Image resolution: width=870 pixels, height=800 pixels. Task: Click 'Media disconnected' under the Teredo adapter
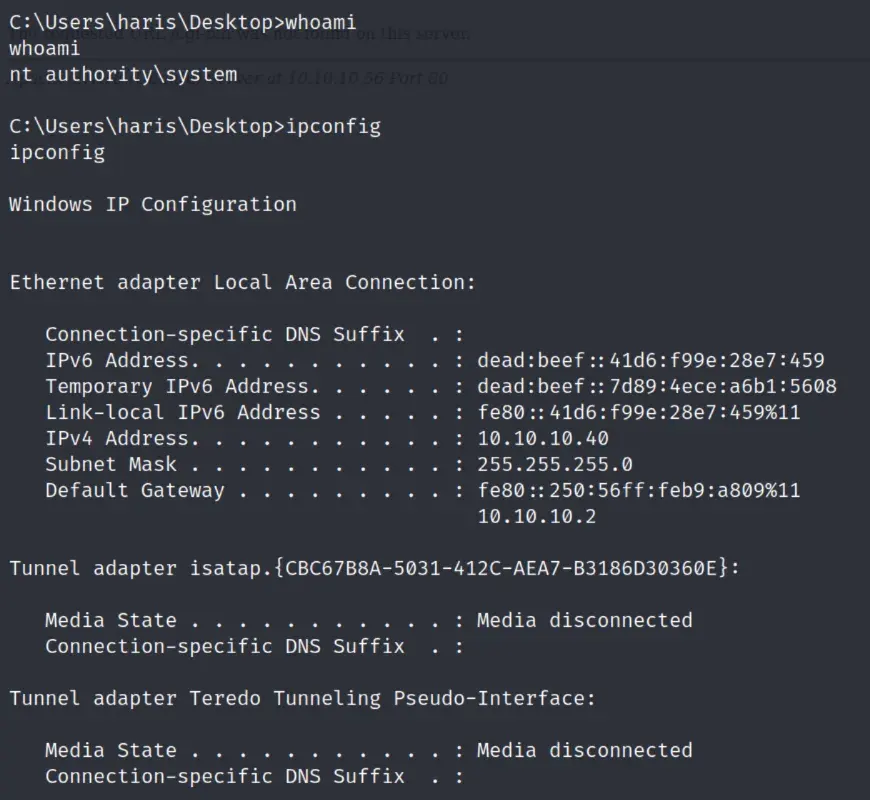pyautogui.click(x=584, y=750)
